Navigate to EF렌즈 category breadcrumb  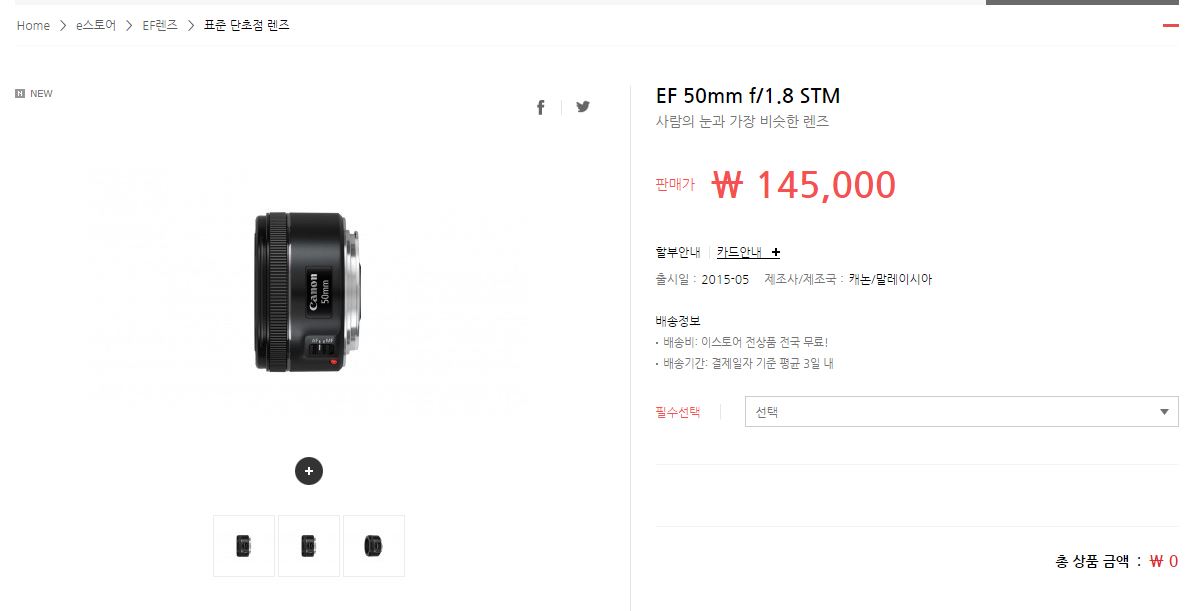(160, 26)
